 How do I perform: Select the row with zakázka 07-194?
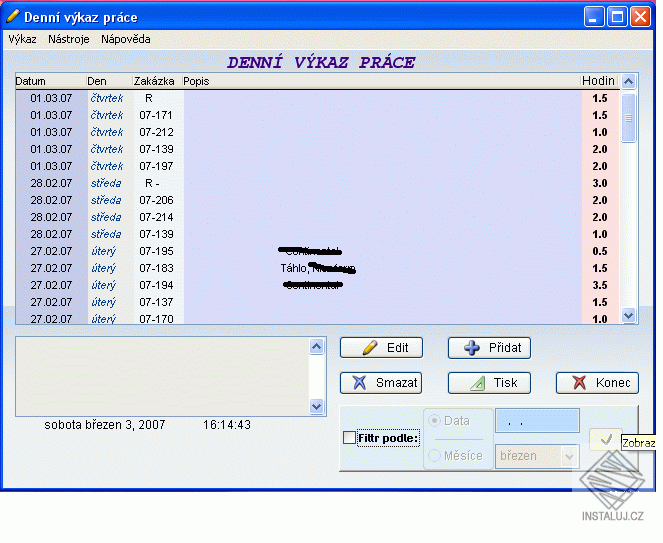(x=318, y=285)
